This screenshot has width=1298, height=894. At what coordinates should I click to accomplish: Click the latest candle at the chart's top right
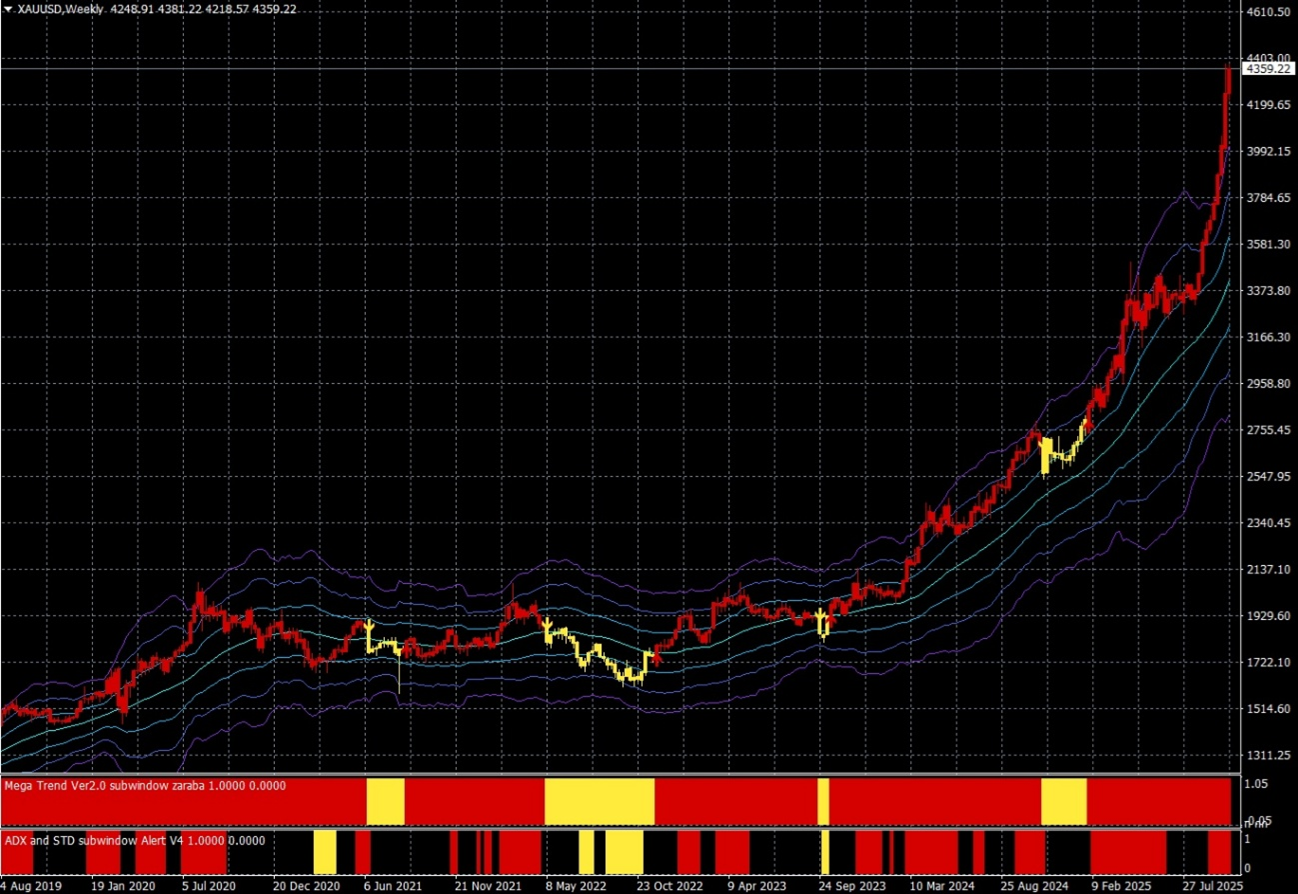1228,80
